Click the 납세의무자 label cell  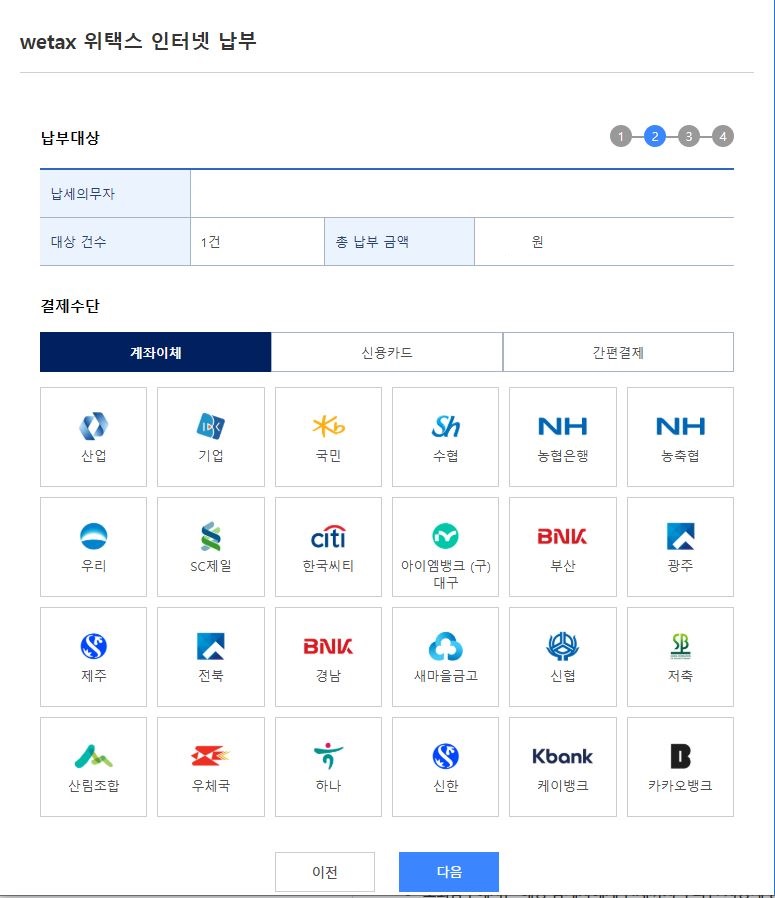click(115, 194)
